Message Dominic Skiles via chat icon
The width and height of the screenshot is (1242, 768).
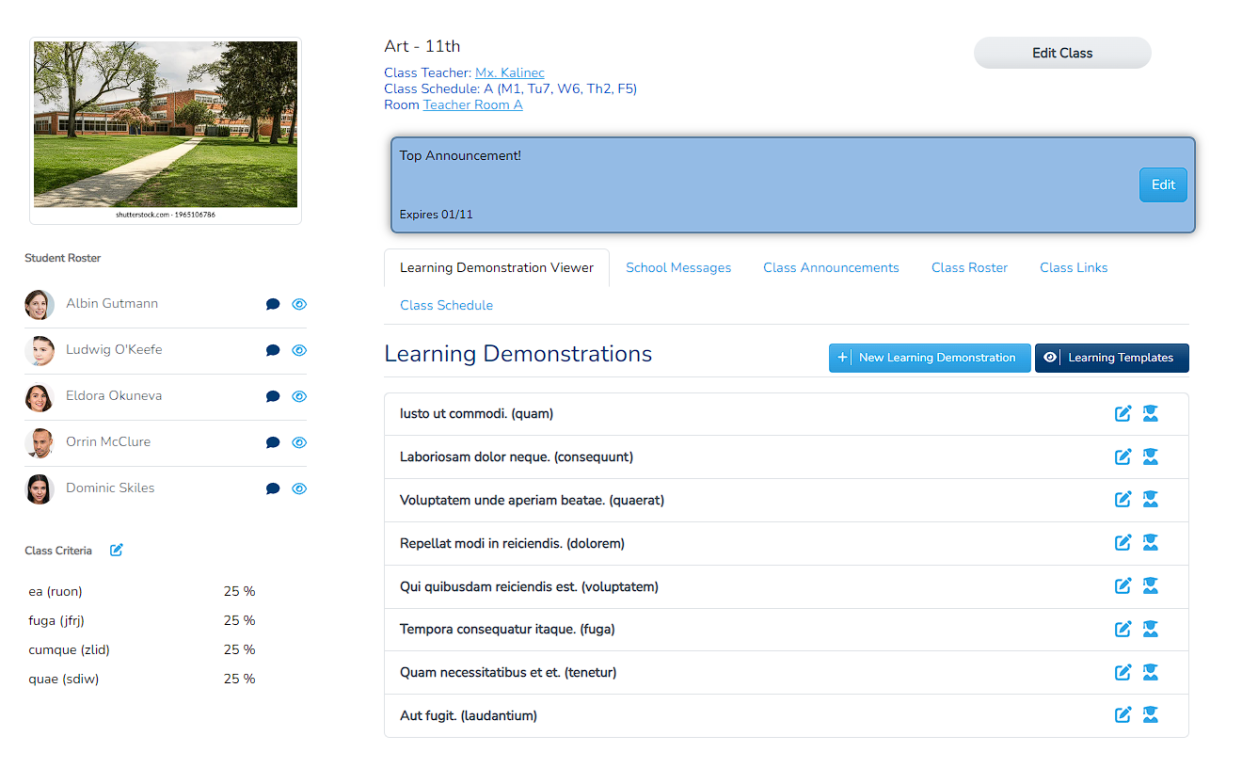pyautogui.click(x=272, y=489)
